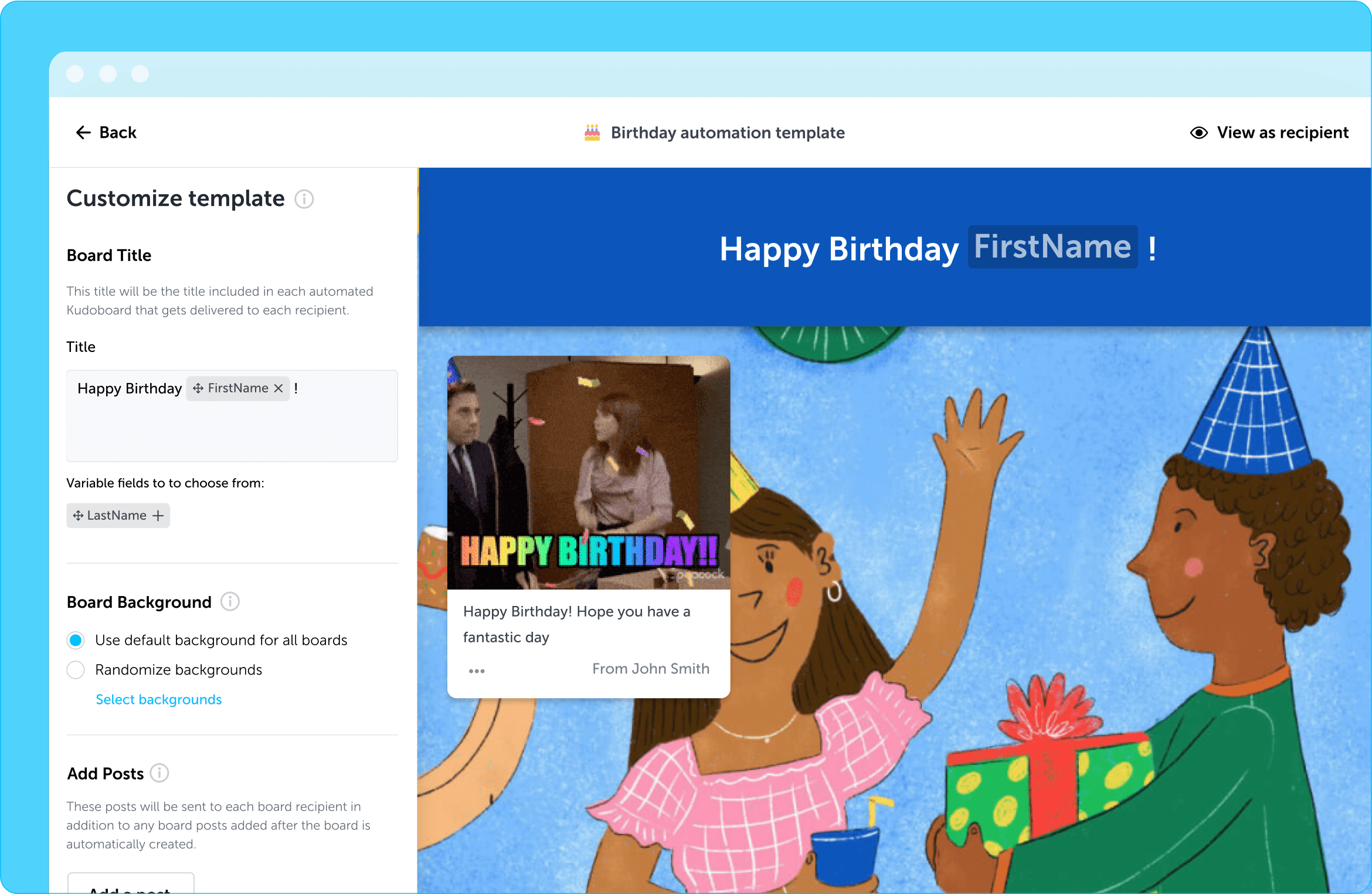Click 'Happy Birthday! Hope you have a' message text
The image size is (1372, 894).
pyautogui.click(x=577, y=612)
